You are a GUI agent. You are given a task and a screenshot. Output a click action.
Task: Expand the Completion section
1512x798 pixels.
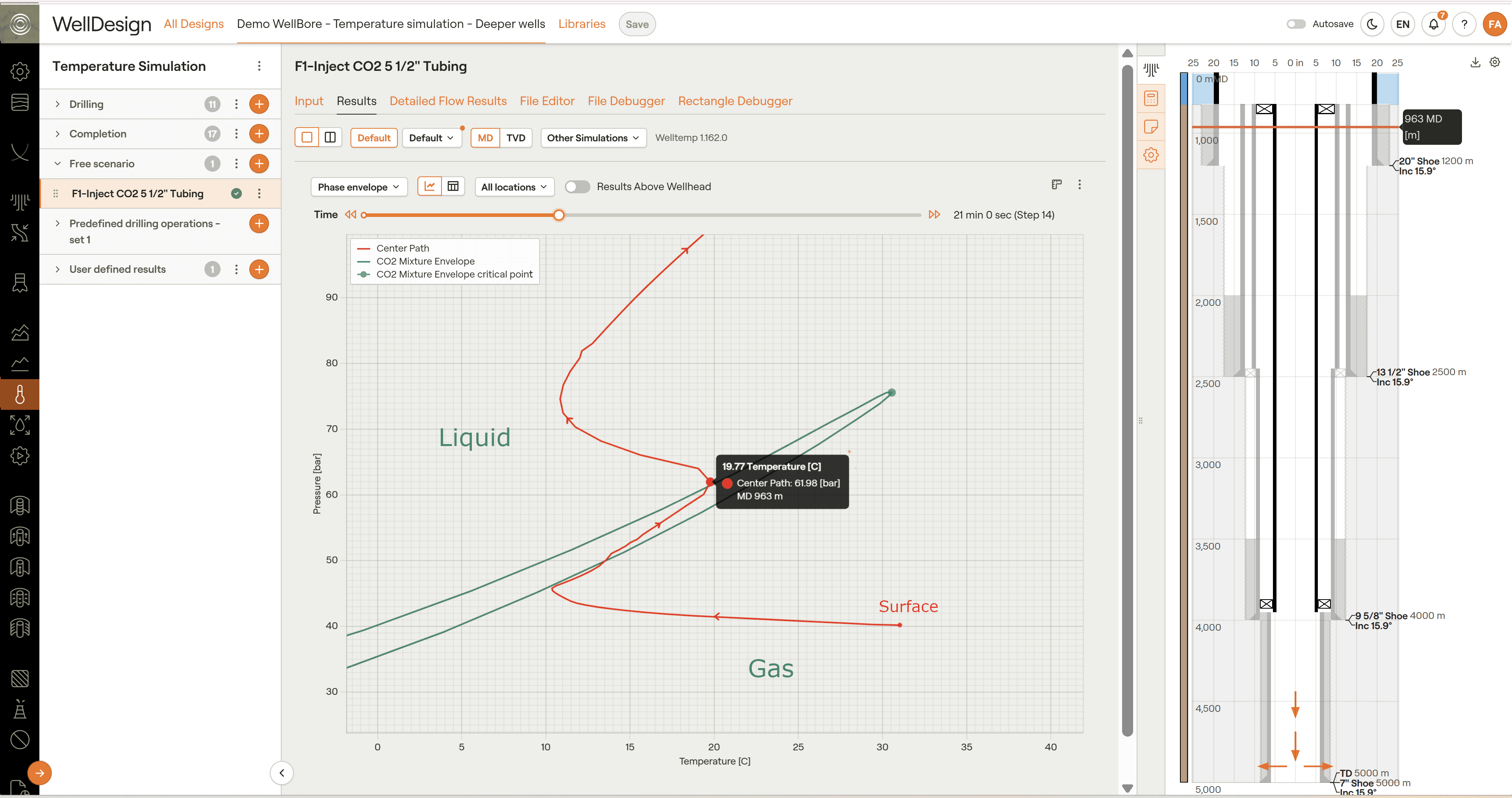pyautogui.click(x=57, y=134)
